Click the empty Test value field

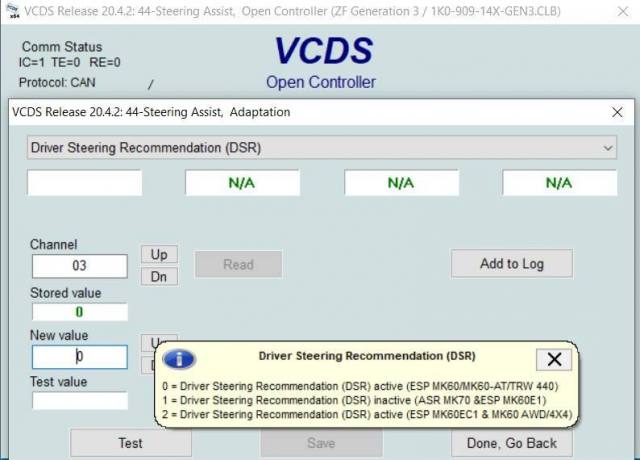pyautogui.click(x=79, y=400)
